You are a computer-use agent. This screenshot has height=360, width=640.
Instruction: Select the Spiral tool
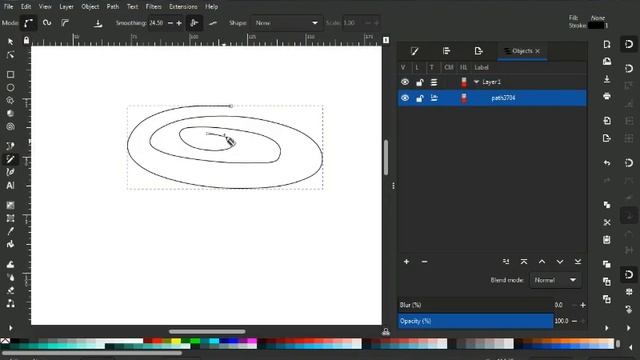coord(10,127)
